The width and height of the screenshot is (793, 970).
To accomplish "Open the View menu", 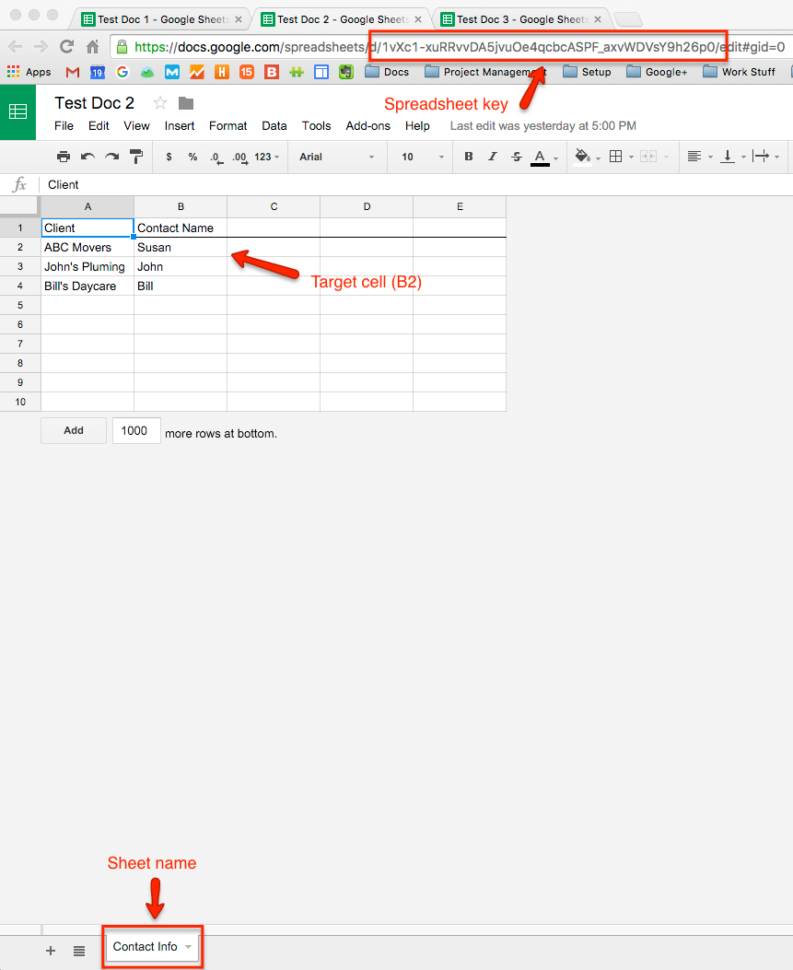I will click(x=136, y=126).
